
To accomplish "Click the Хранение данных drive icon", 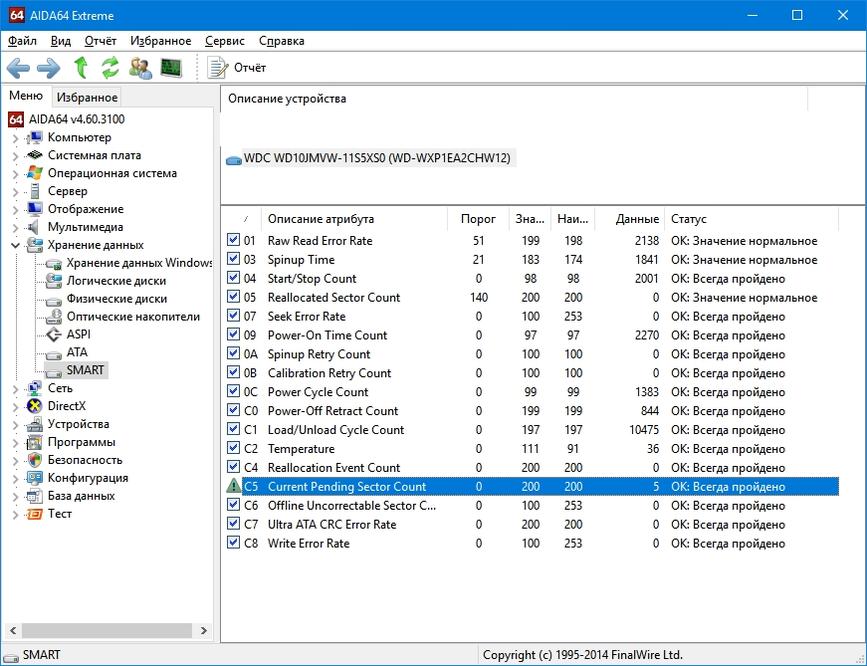I will 34,244.
